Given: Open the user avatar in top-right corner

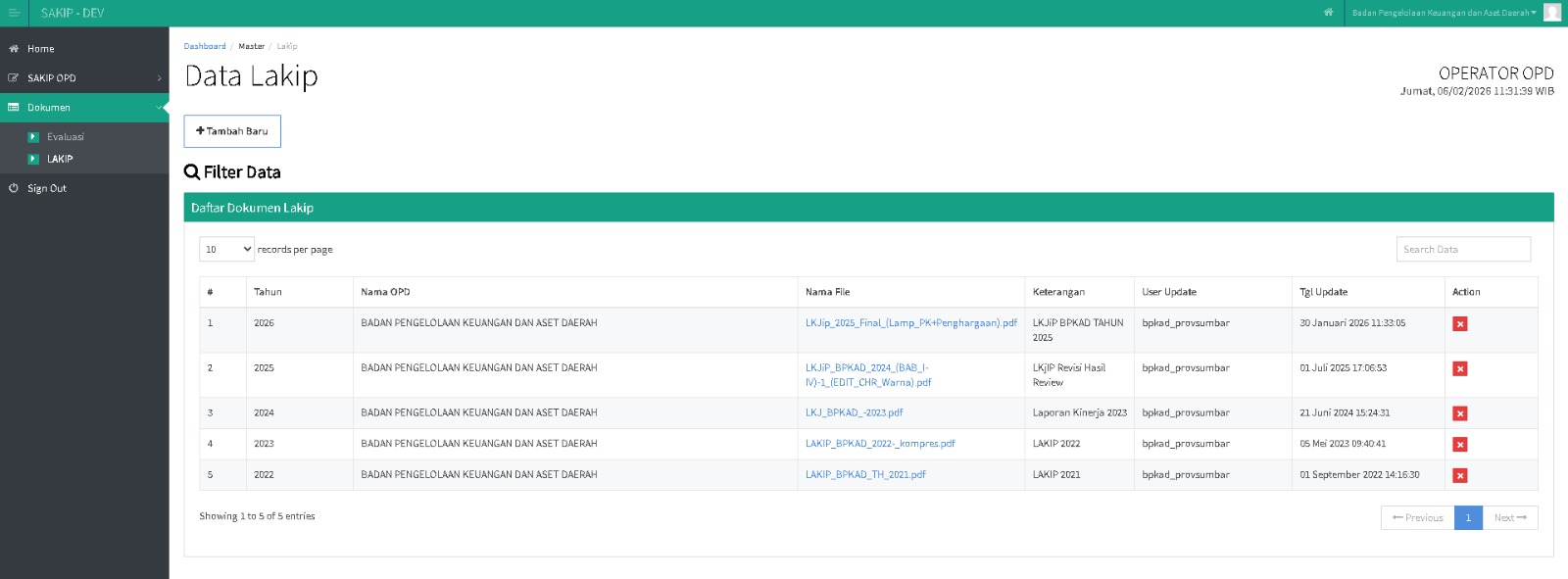Looking at the screenshot, I should pos(1552,13).
